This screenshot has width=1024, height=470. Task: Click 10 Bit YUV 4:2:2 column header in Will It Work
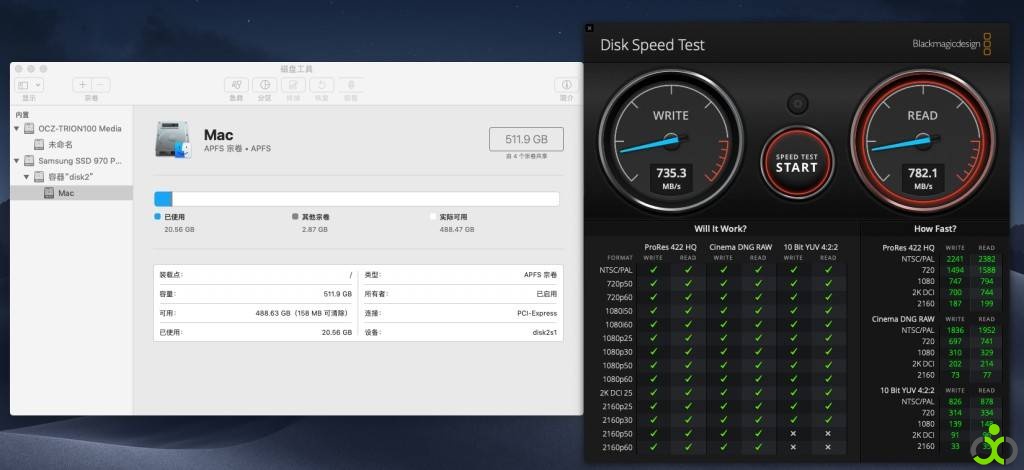(810, 247)
